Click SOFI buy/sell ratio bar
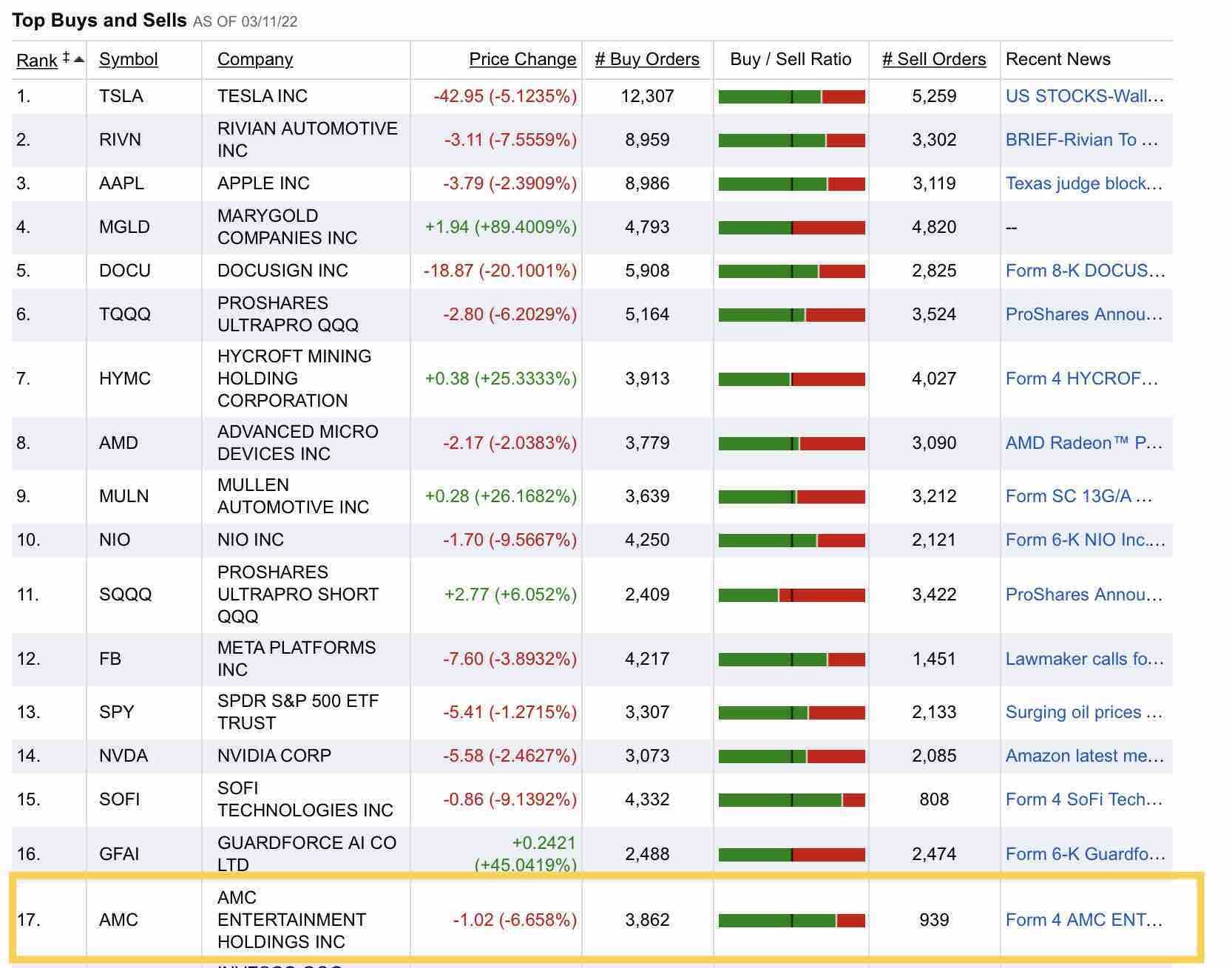 (x=791, y=800)
